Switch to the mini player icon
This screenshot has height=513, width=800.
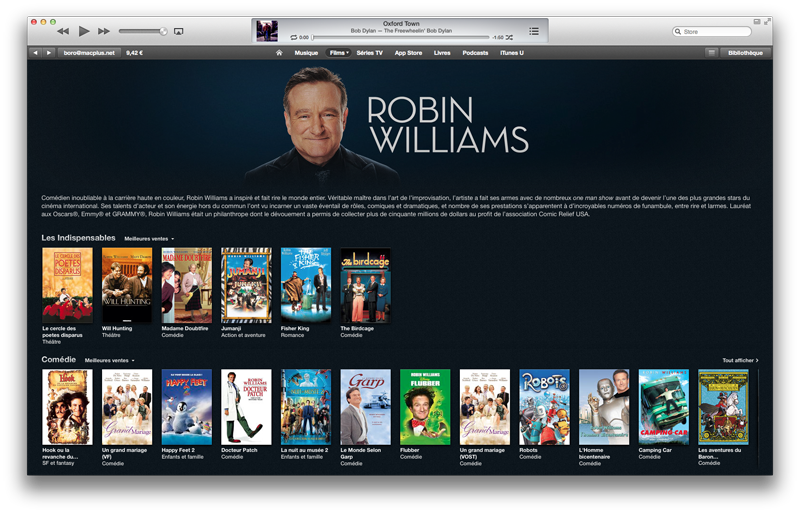tap(757, 21)
